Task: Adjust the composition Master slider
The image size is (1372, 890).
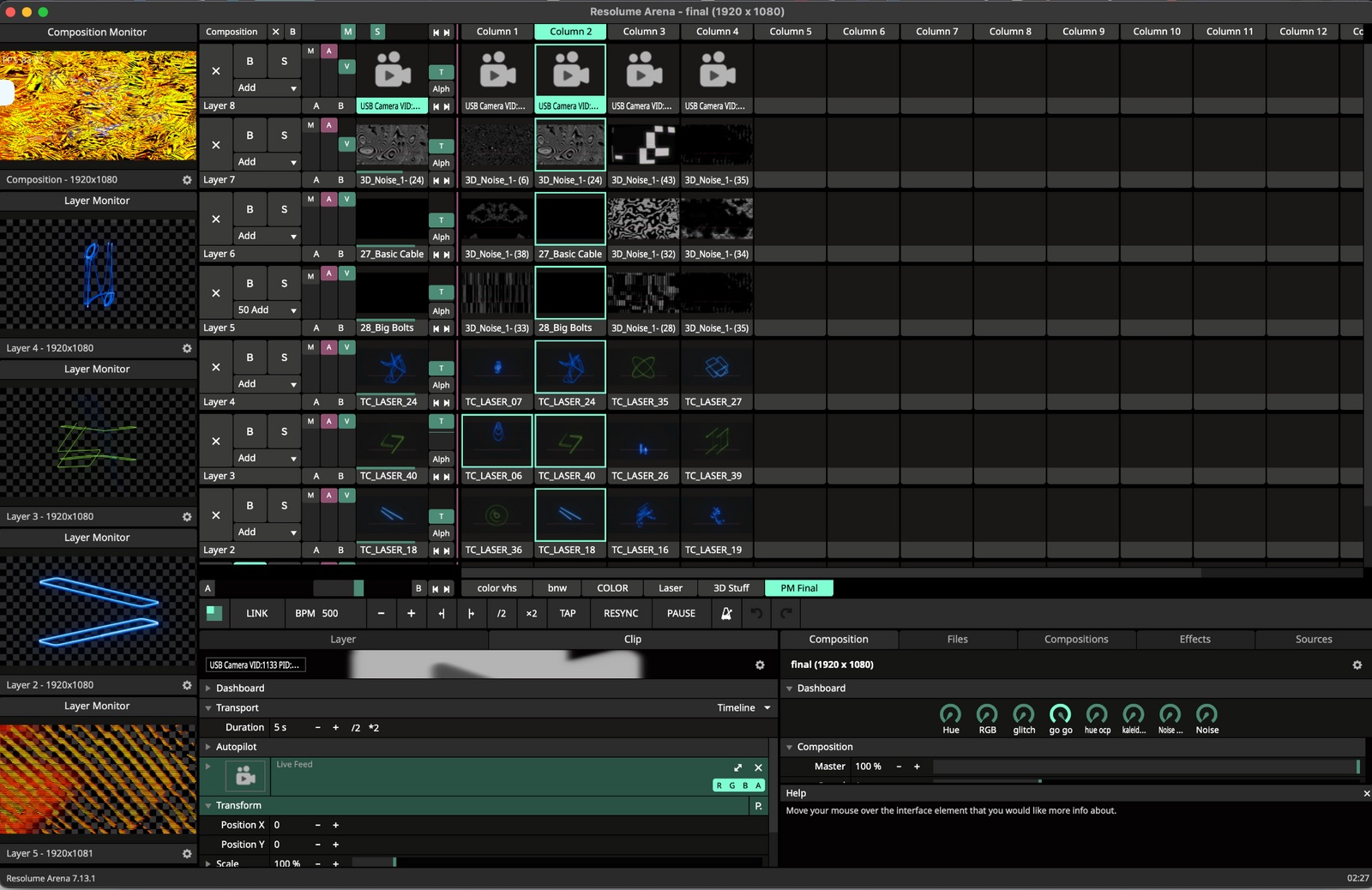Action: point(1146,767)
